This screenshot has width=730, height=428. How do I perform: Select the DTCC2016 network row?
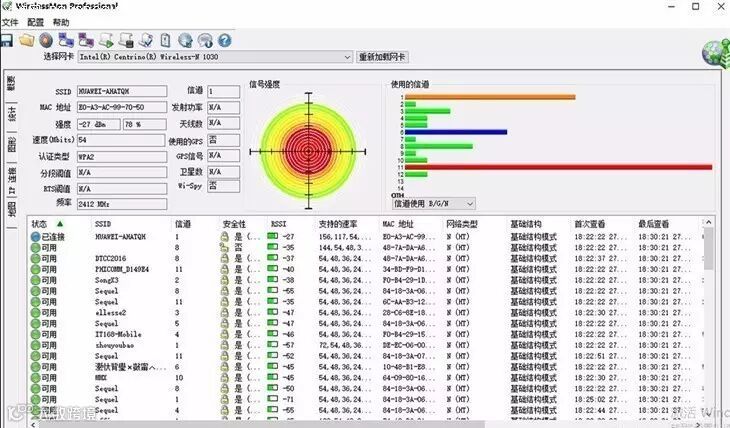coord(365,258)
